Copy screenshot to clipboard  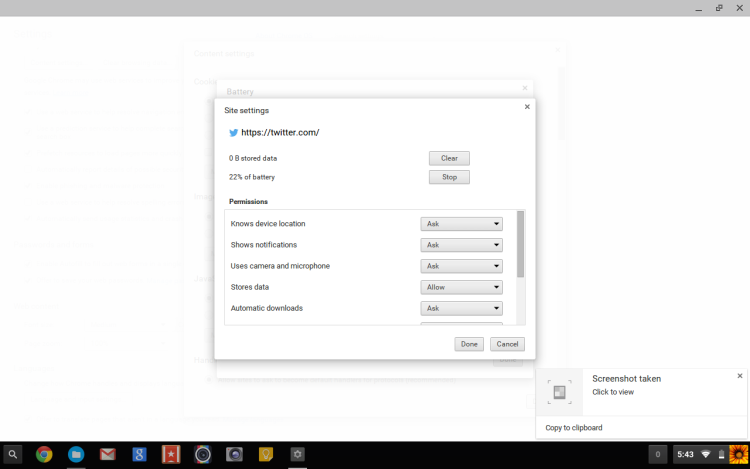(x=574, y=428)
